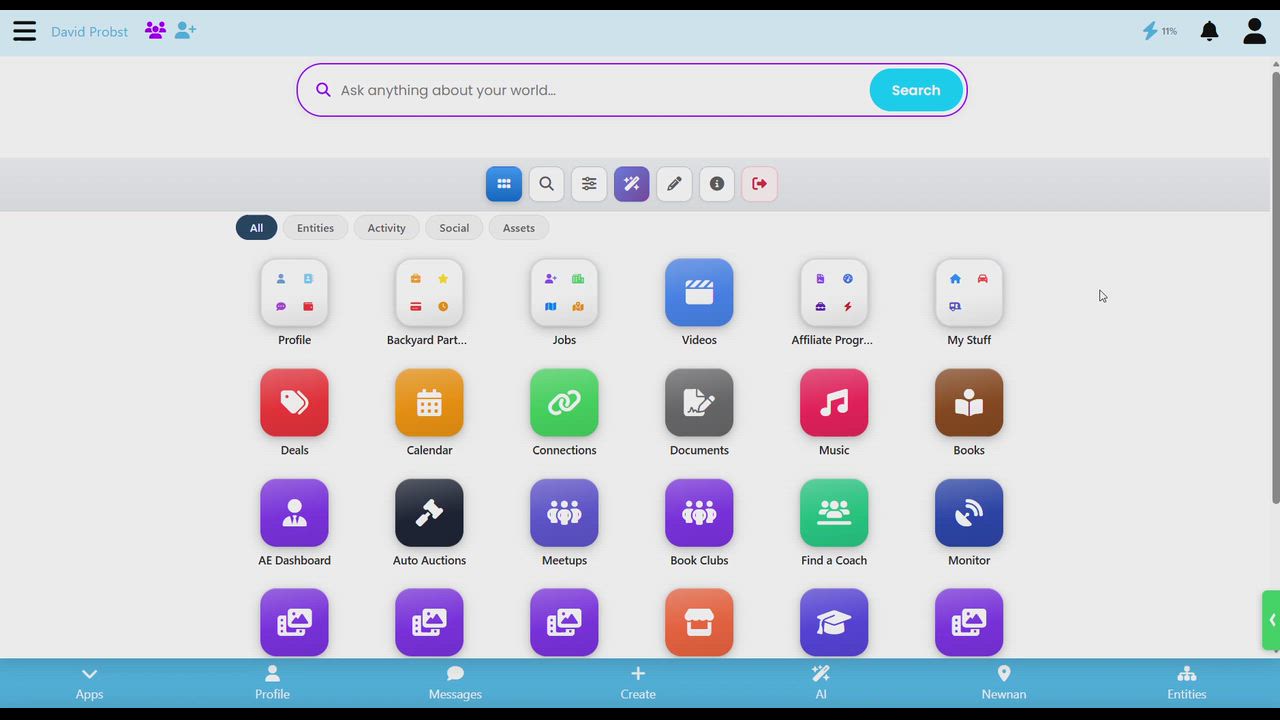This screenshot has width=1280, height=720.
Task: Toggle the grid view toolbar button
Action: pos(504,184)
